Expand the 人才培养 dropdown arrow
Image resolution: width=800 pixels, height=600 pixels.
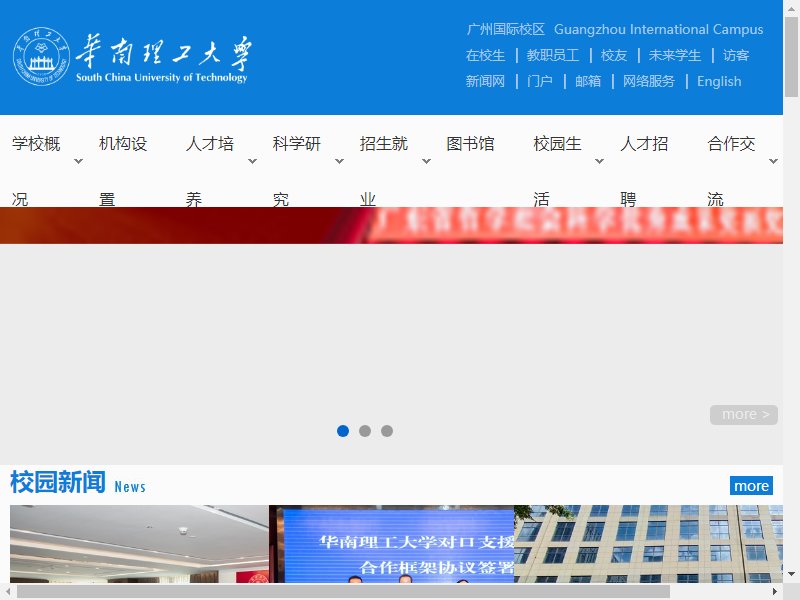point(252,161)
